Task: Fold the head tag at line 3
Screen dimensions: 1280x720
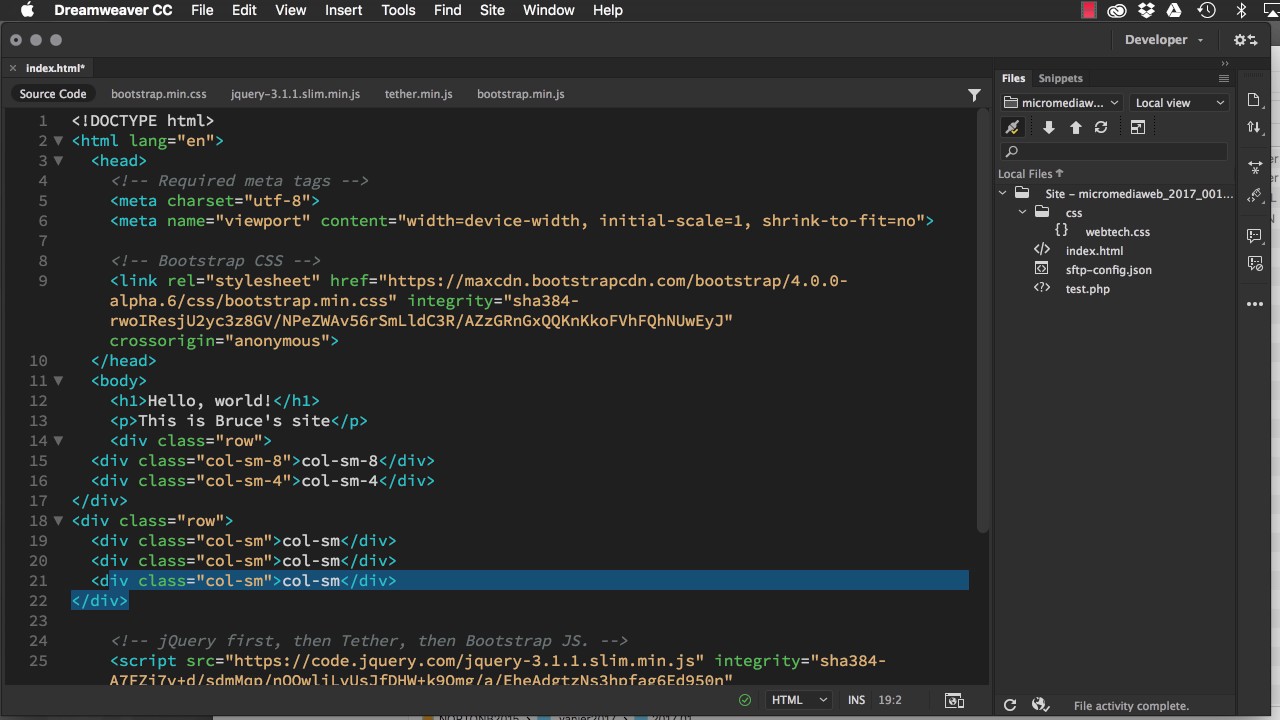Action: (x=58, y=160)
